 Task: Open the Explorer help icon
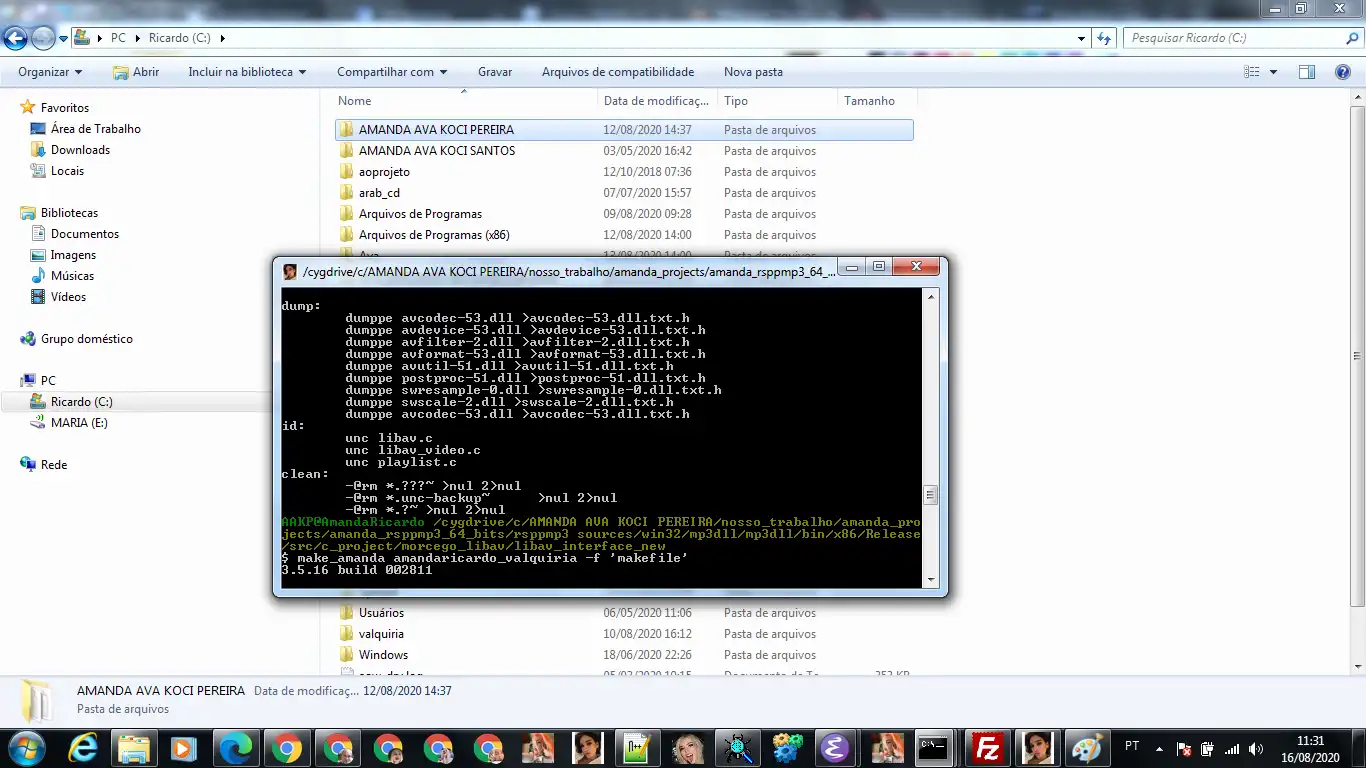(1344, 72)
